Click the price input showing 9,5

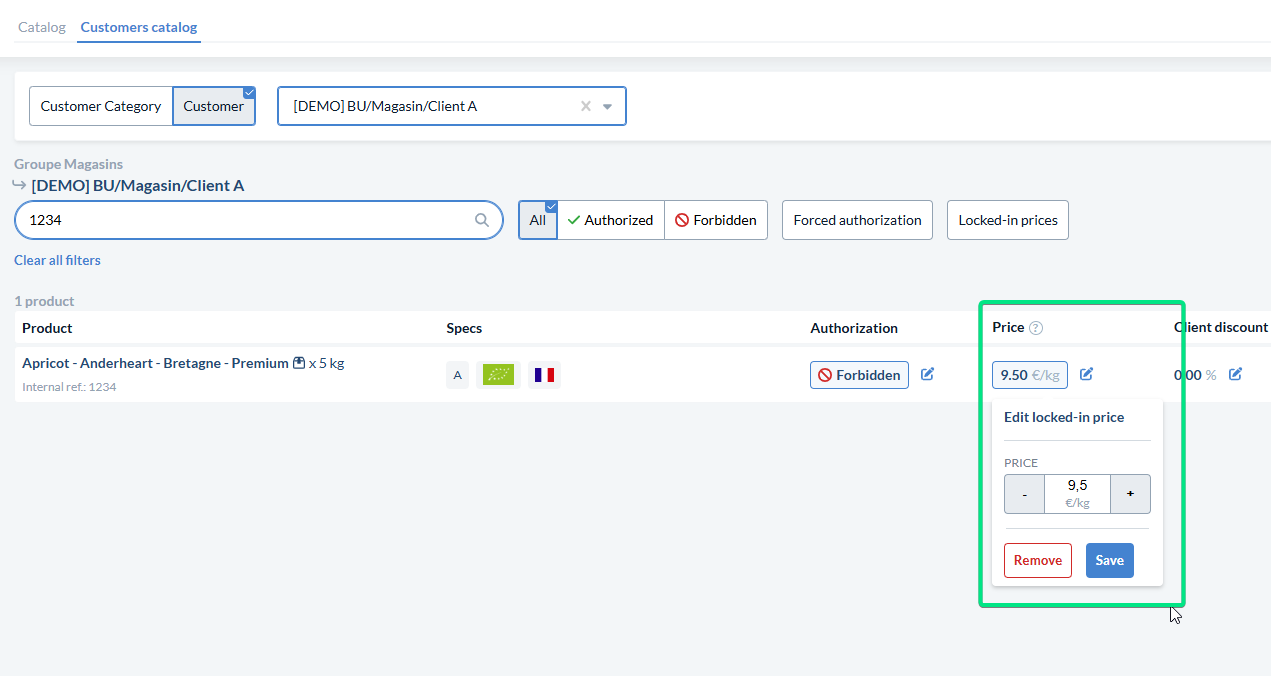(x=1078, y=494)
